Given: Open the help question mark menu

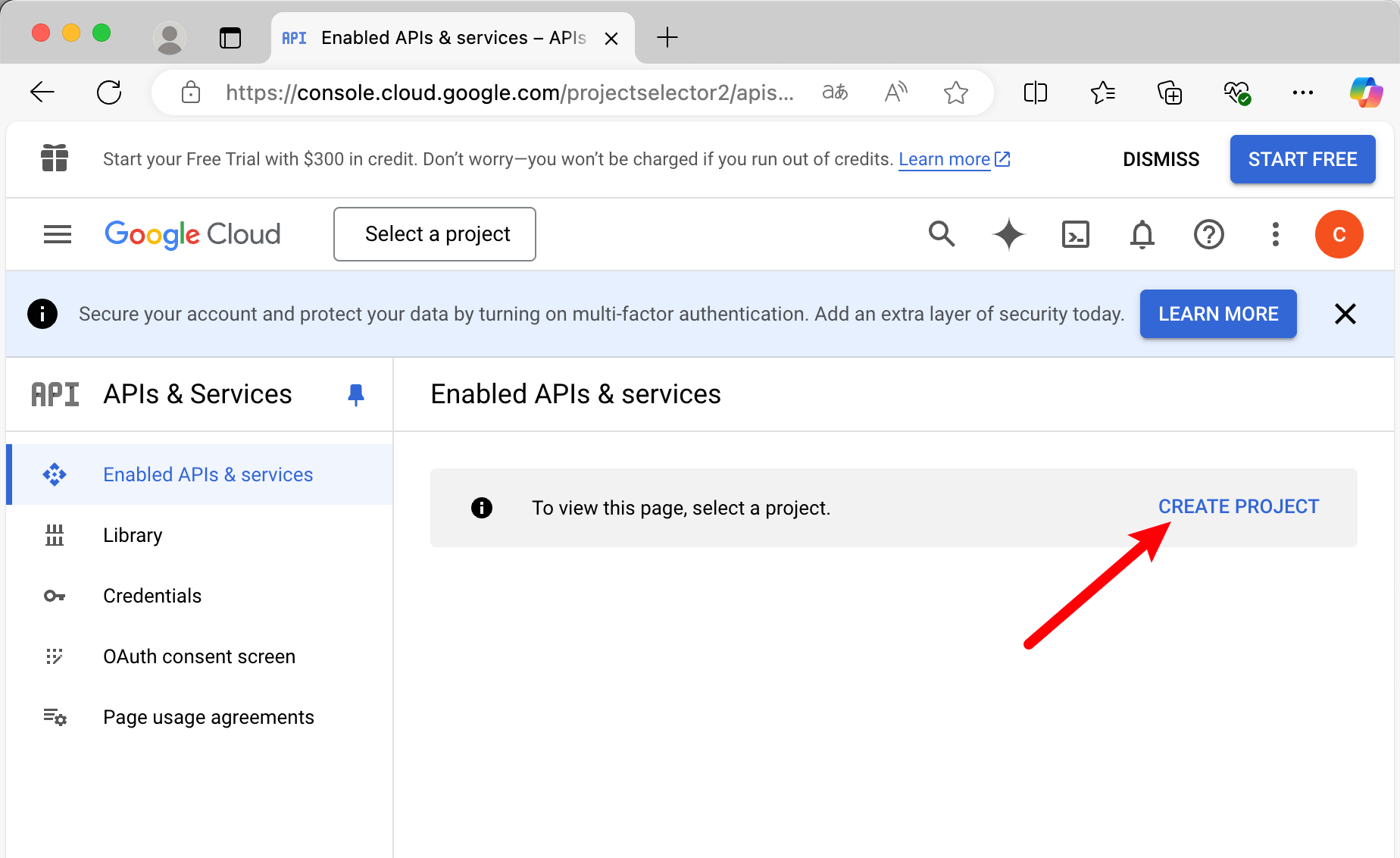Looking at the screenshot, I should pos(1209,234).
